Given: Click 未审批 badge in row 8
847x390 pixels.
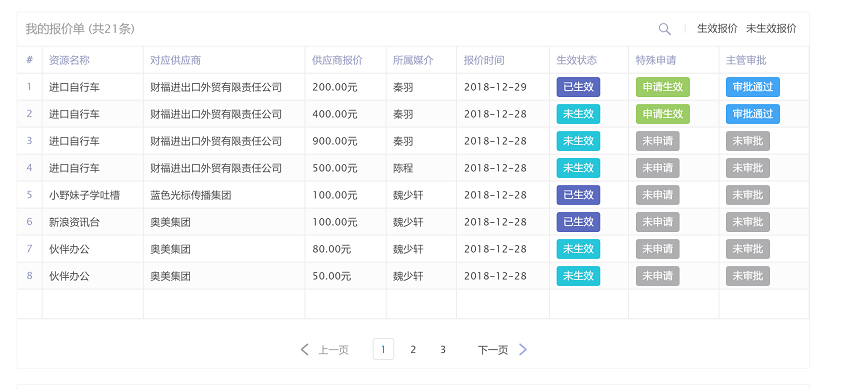Looking at the screenshot, I should (748, 276).
